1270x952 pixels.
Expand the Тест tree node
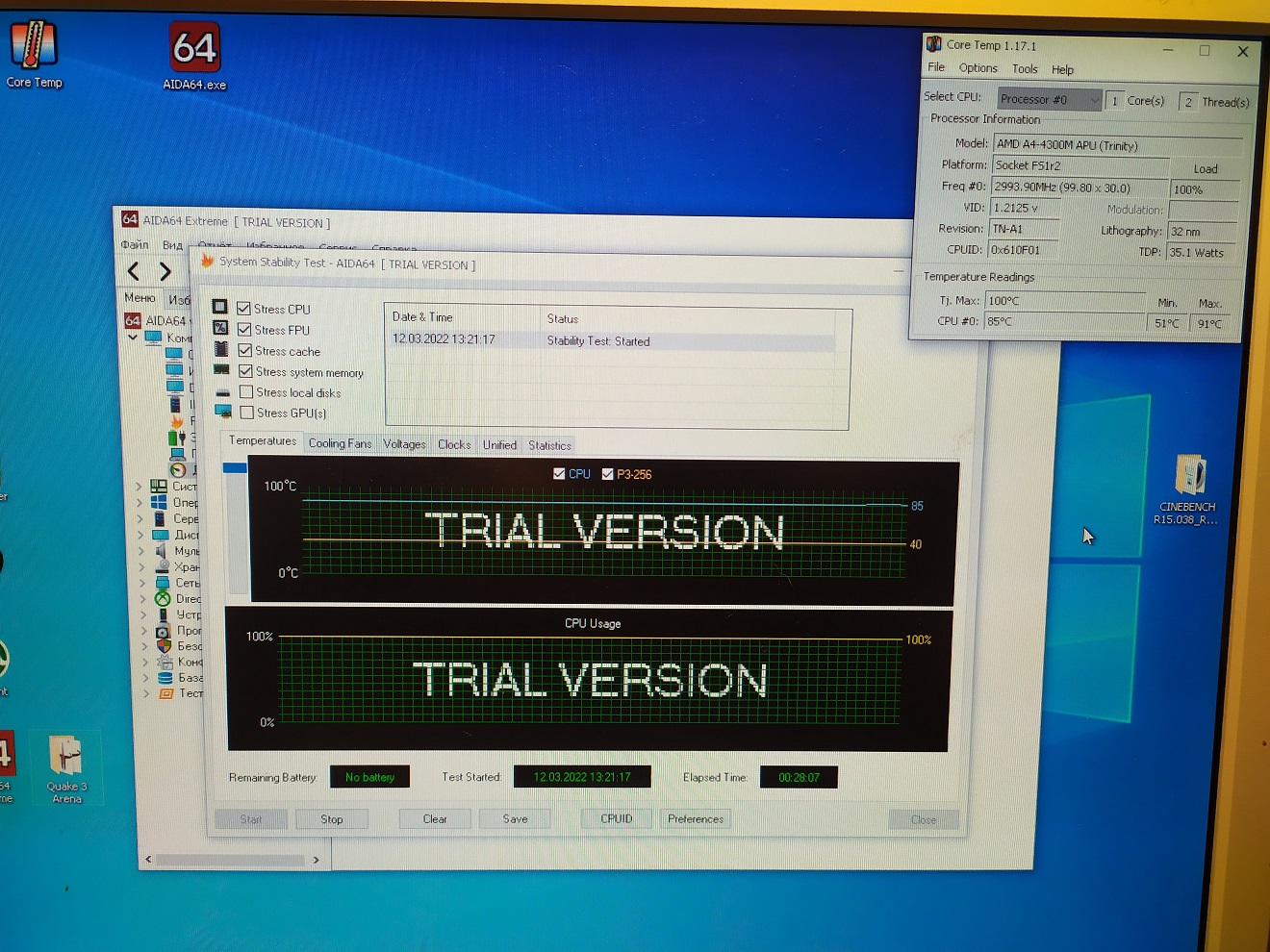147,692
